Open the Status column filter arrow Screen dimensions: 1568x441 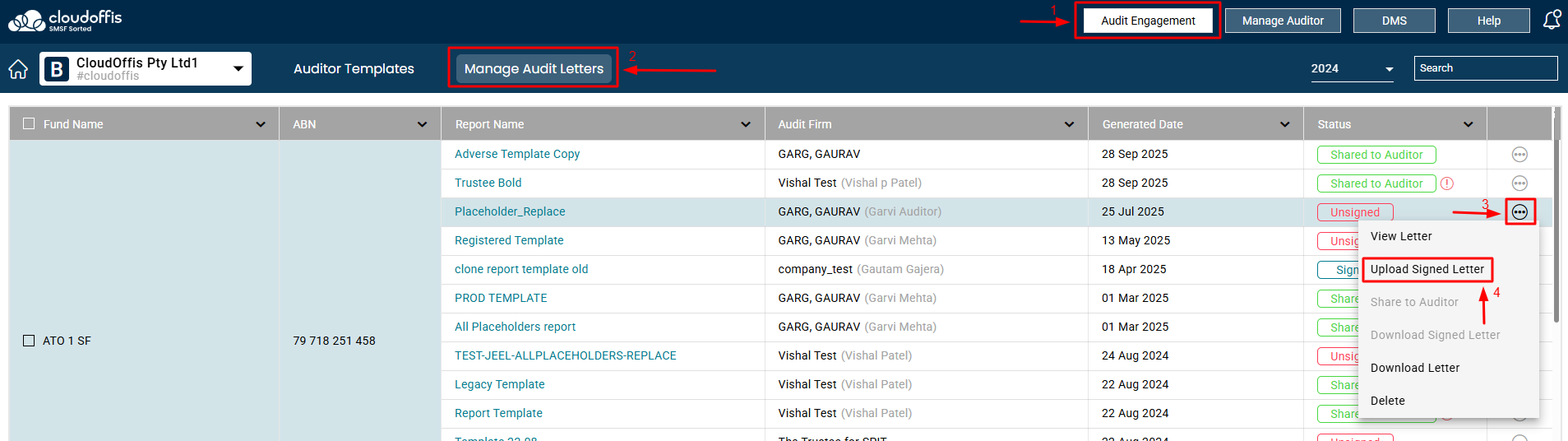point(1468,124)
